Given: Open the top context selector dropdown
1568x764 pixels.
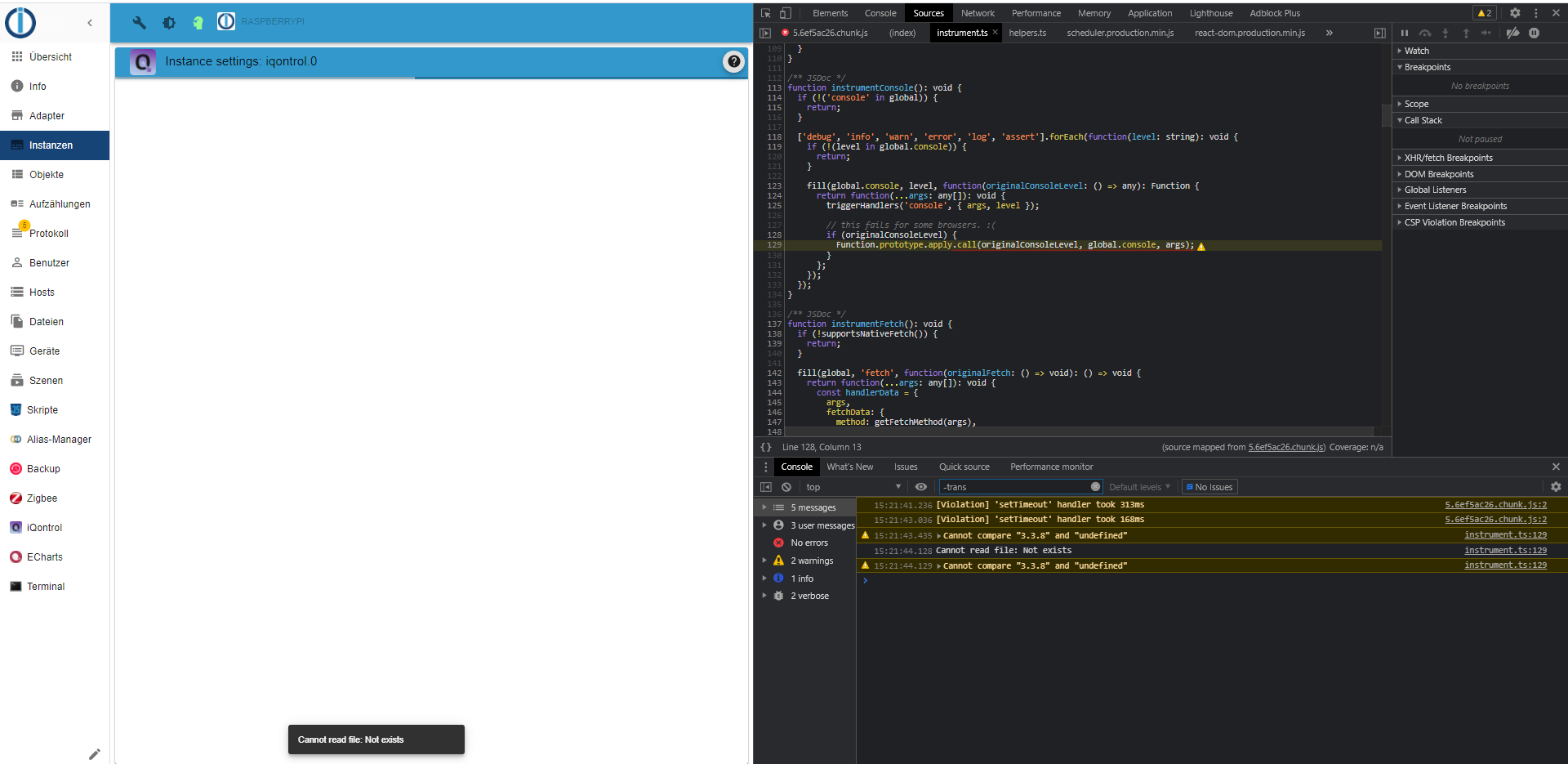Looking at the screenshot, I should tap(853, 487).
